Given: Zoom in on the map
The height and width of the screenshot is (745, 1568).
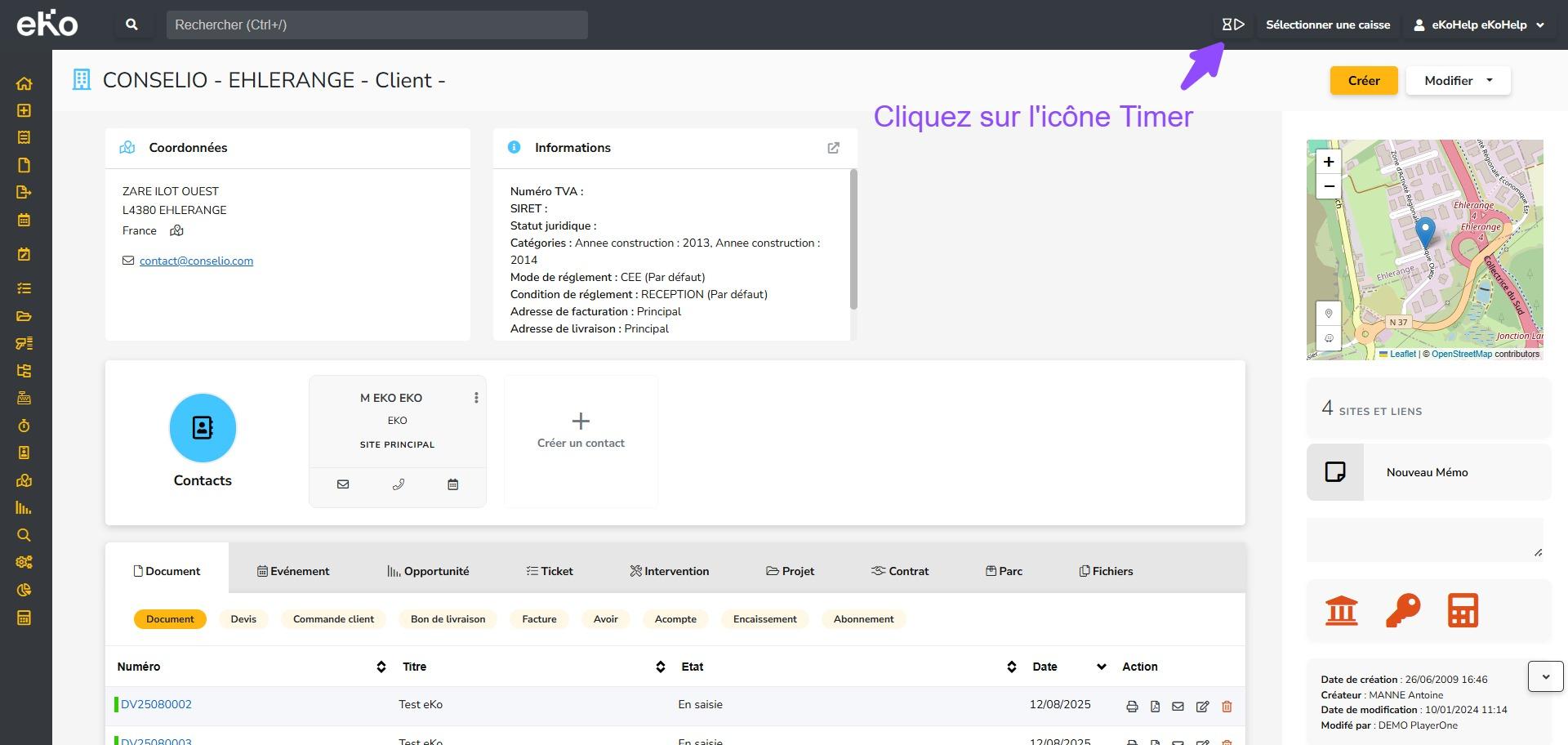Looking at the screenshot, I should [x=1329, y=162].
